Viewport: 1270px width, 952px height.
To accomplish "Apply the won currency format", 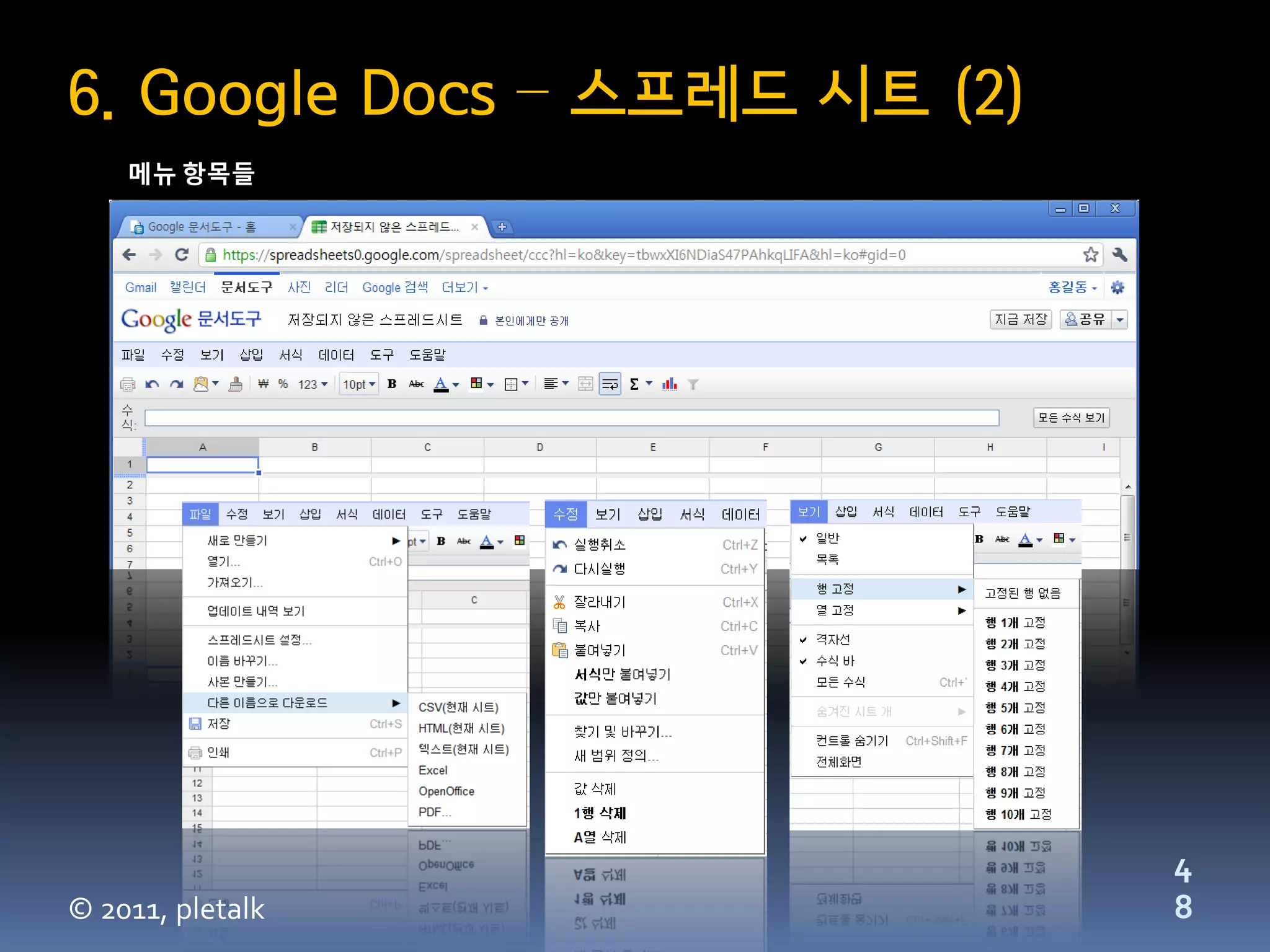I will coord(263,384).
